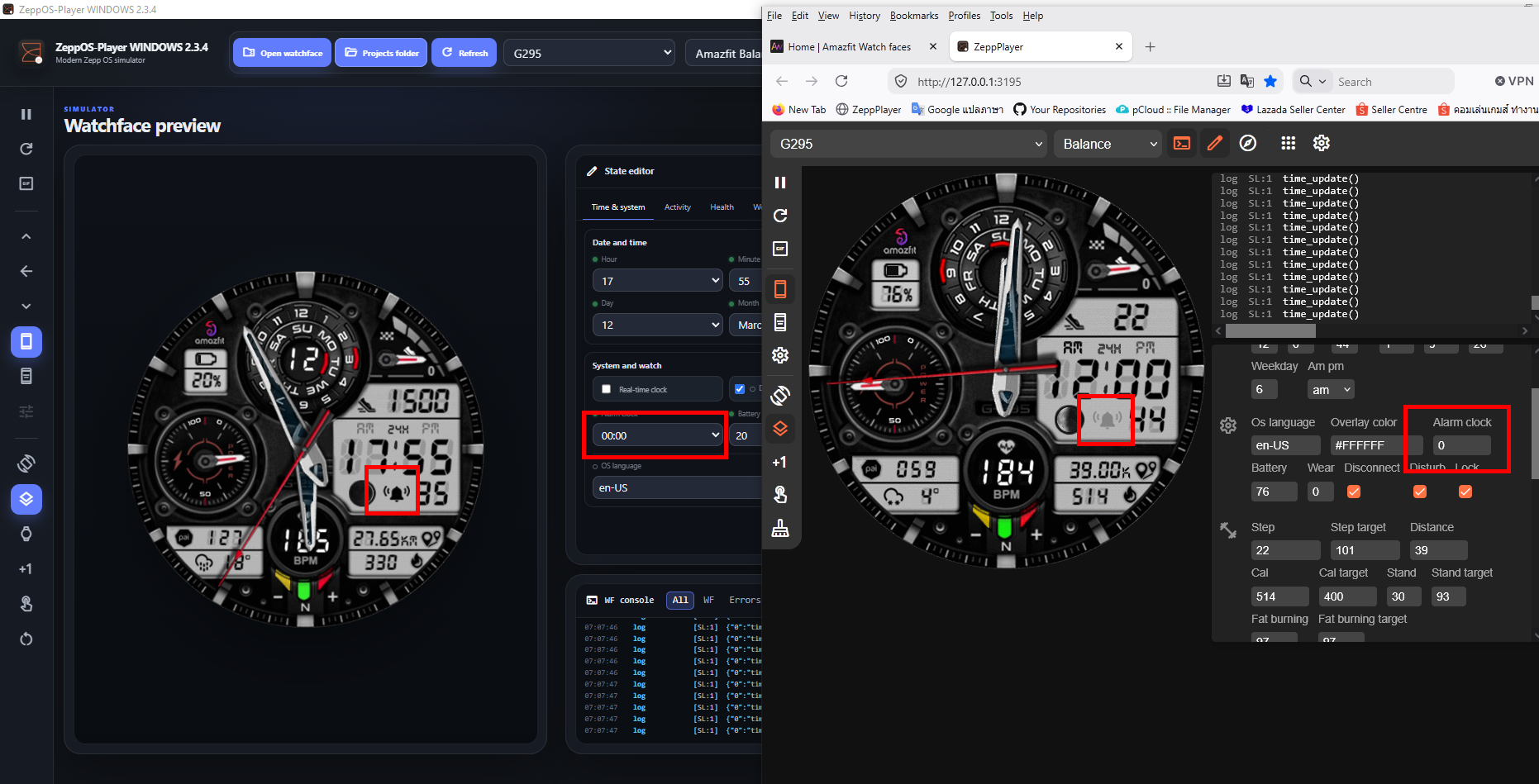This screenshot has height=784, width=1539.
Task: Click GIF capture icon in ZeppOS-Player Windows sidebar
Action: click(26, 183)
